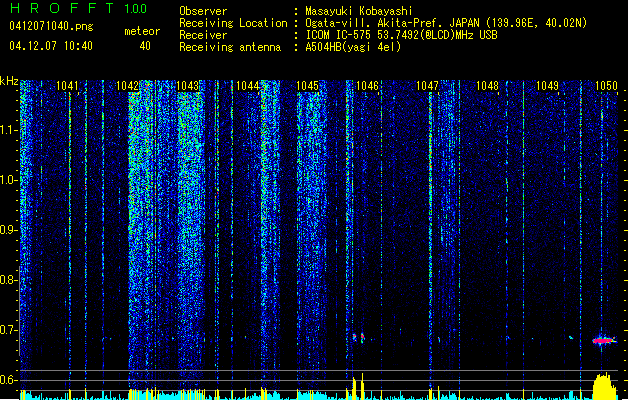Viewport: 629px width, 400px height.
Task: Click the bright magenta meteor echo near 1050
Action: pyautogui.click(x=604, y=341)
